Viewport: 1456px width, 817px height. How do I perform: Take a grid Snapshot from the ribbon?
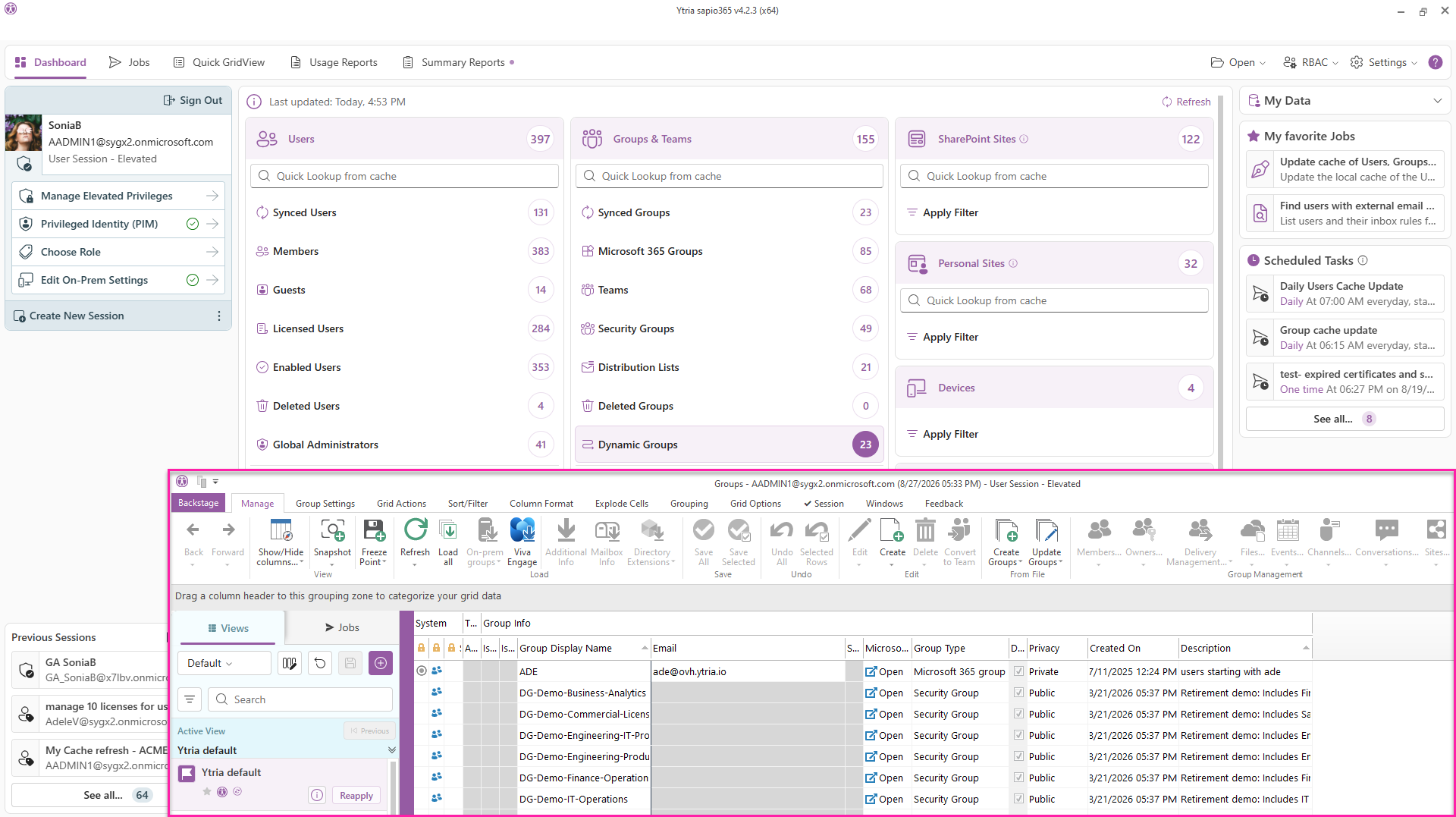click(332, 529)
